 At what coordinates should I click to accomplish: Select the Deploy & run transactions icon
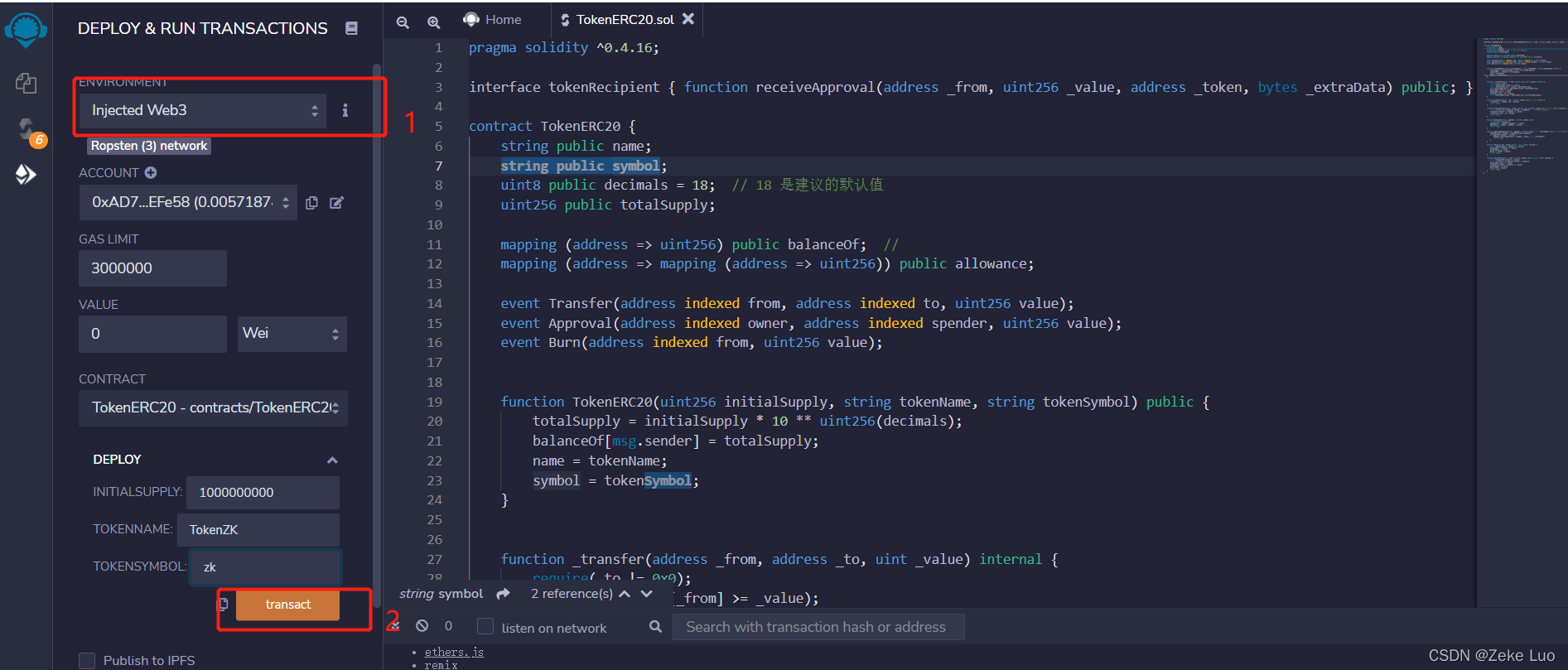(26, 174)
